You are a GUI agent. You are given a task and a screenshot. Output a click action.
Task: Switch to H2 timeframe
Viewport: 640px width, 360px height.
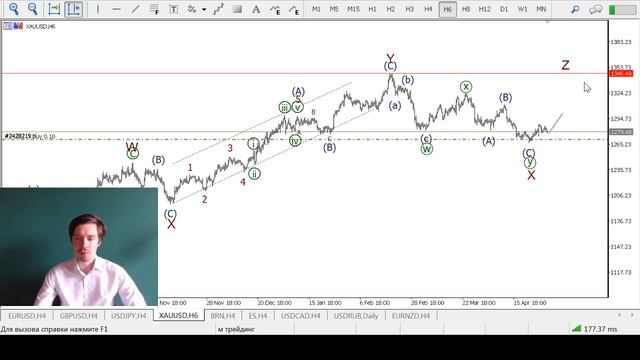pos(391,9)
